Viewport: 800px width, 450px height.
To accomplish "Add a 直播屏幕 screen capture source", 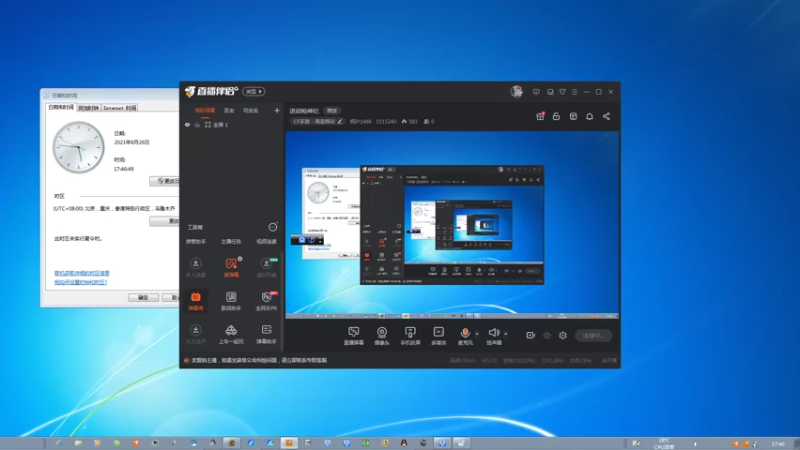I will click(354, 336).
